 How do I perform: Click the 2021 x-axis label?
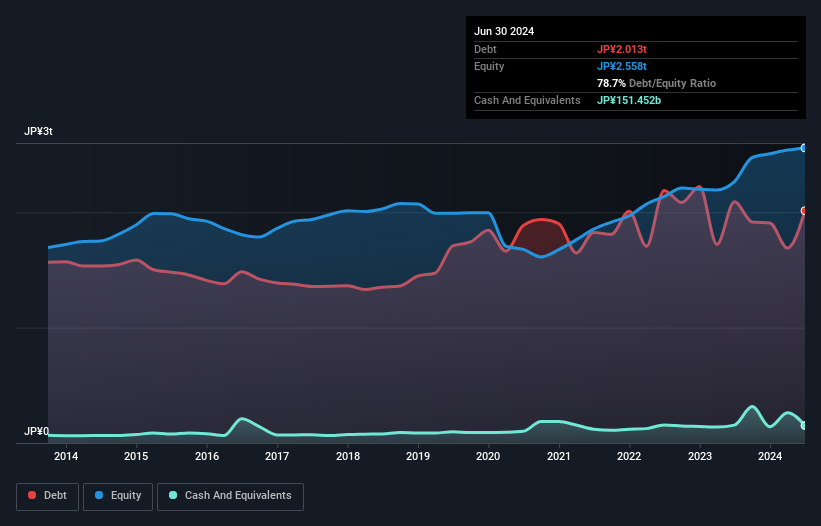[559, 456]
